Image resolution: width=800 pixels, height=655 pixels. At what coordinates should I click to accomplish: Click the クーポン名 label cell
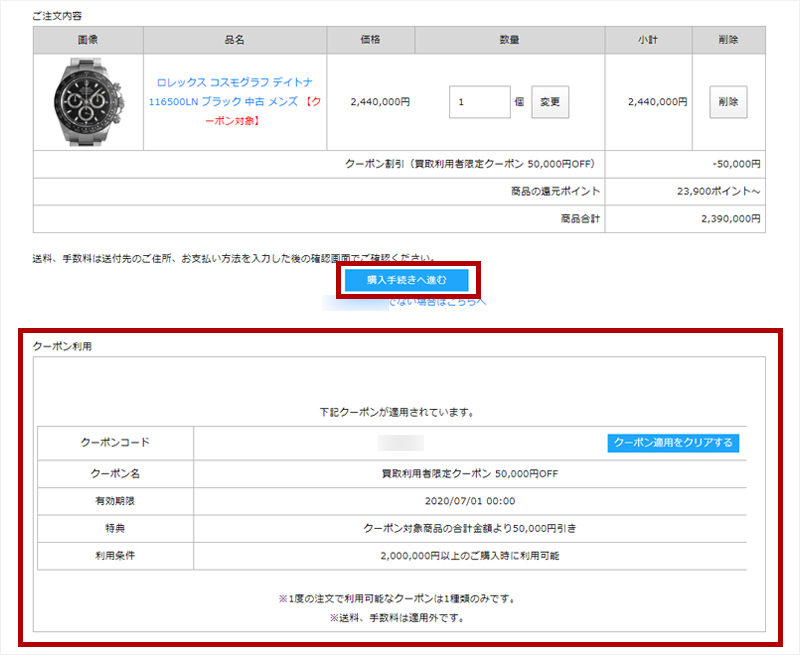pyautogui.click(x=115, y=474)
